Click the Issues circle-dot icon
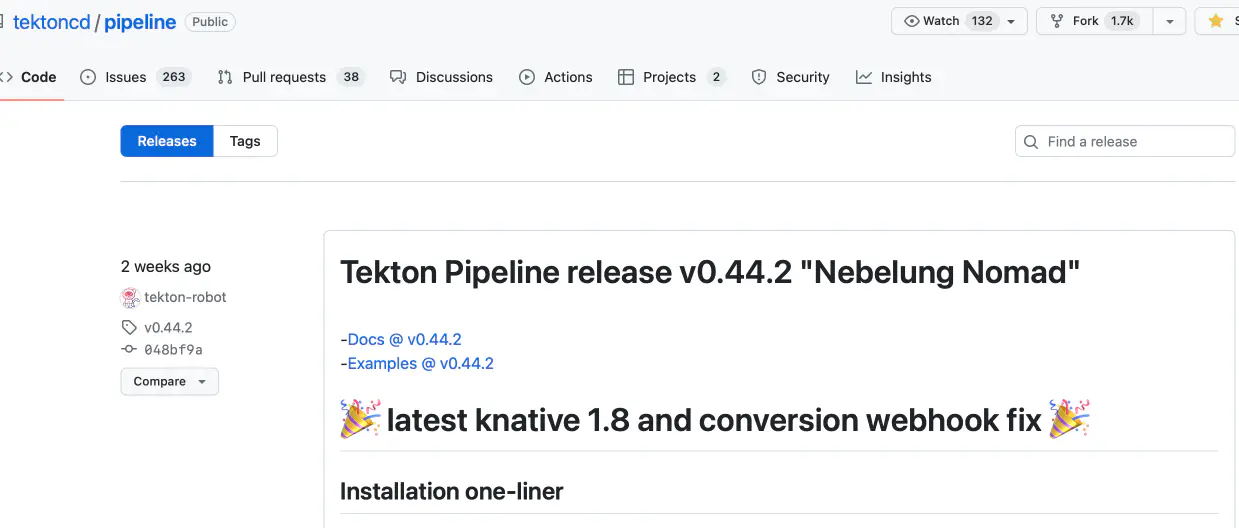Viewport: 1239px width, 528px height. 88,77
